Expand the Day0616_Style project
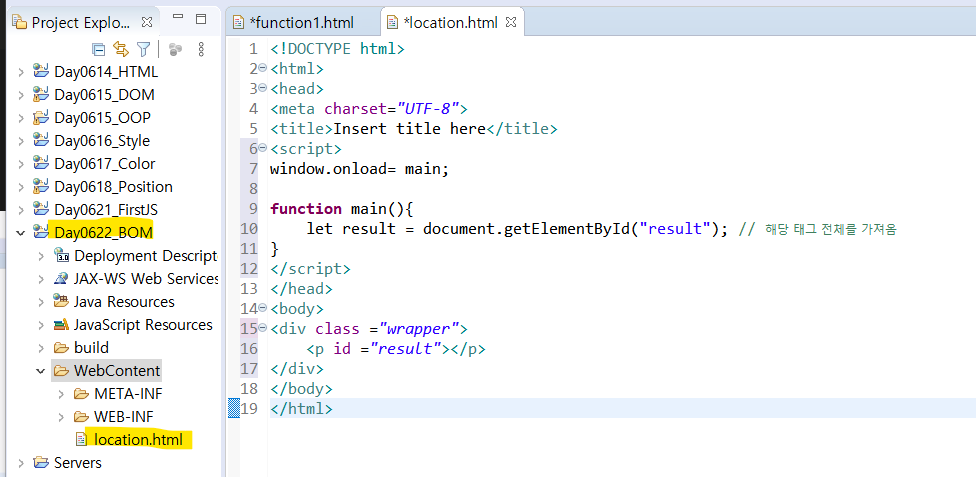 pyautogui.click(x=21, y=141)
